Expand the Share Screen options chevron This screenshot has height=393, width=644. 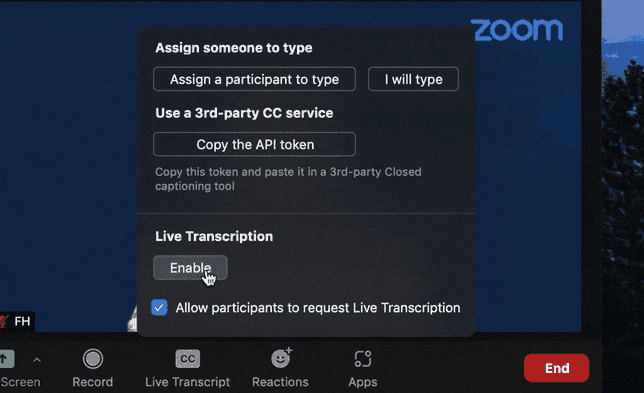(37, 360)
